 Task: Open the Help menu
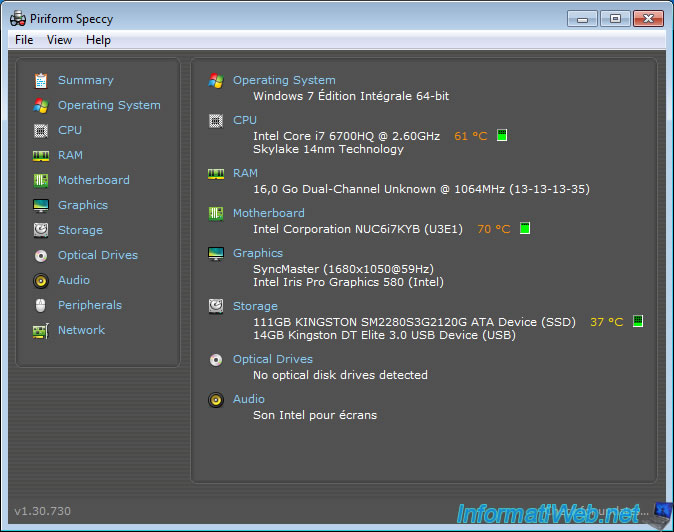(x=98, y=40)
